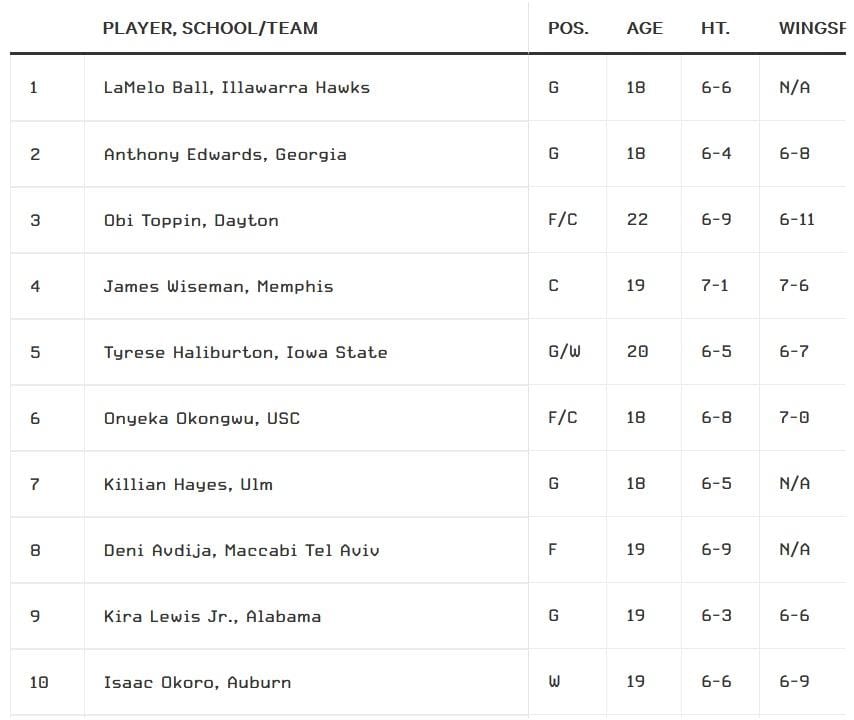
Task: Click Onyeka Okongwu's wingspan 7-0
Action: (x=794, y=418)
